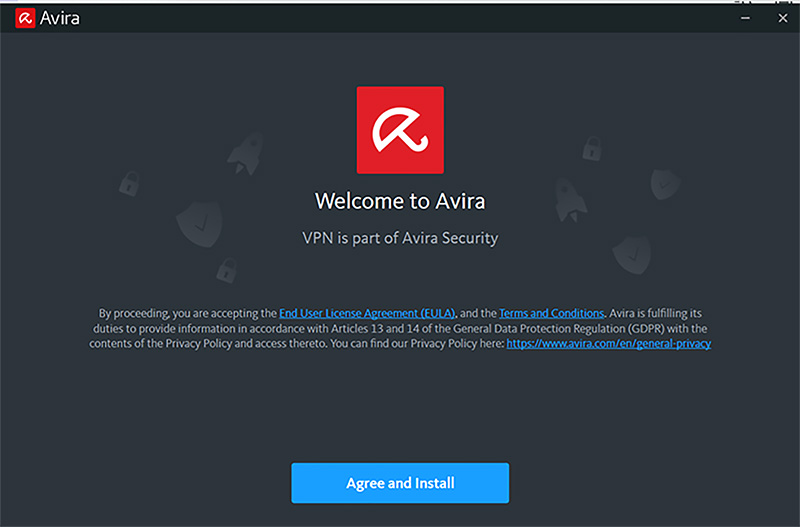Open the End User License Agreement (EULA) link
The height and width of the screenshot is (527, 800).
(x=367, y=313)
